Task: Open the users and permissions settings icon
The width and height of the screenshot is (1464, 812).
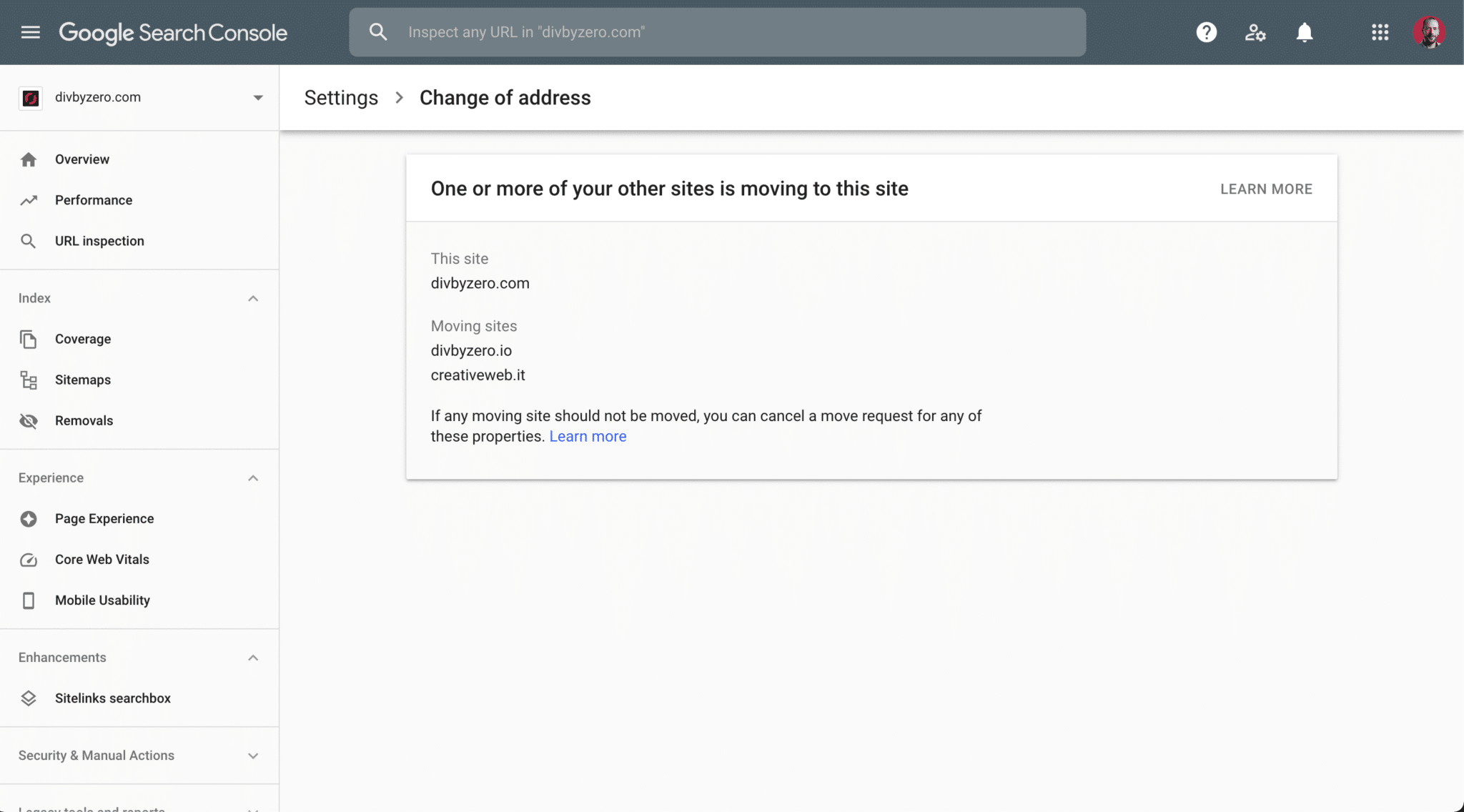Action: pyautogui.click(x=1255, y=32)
